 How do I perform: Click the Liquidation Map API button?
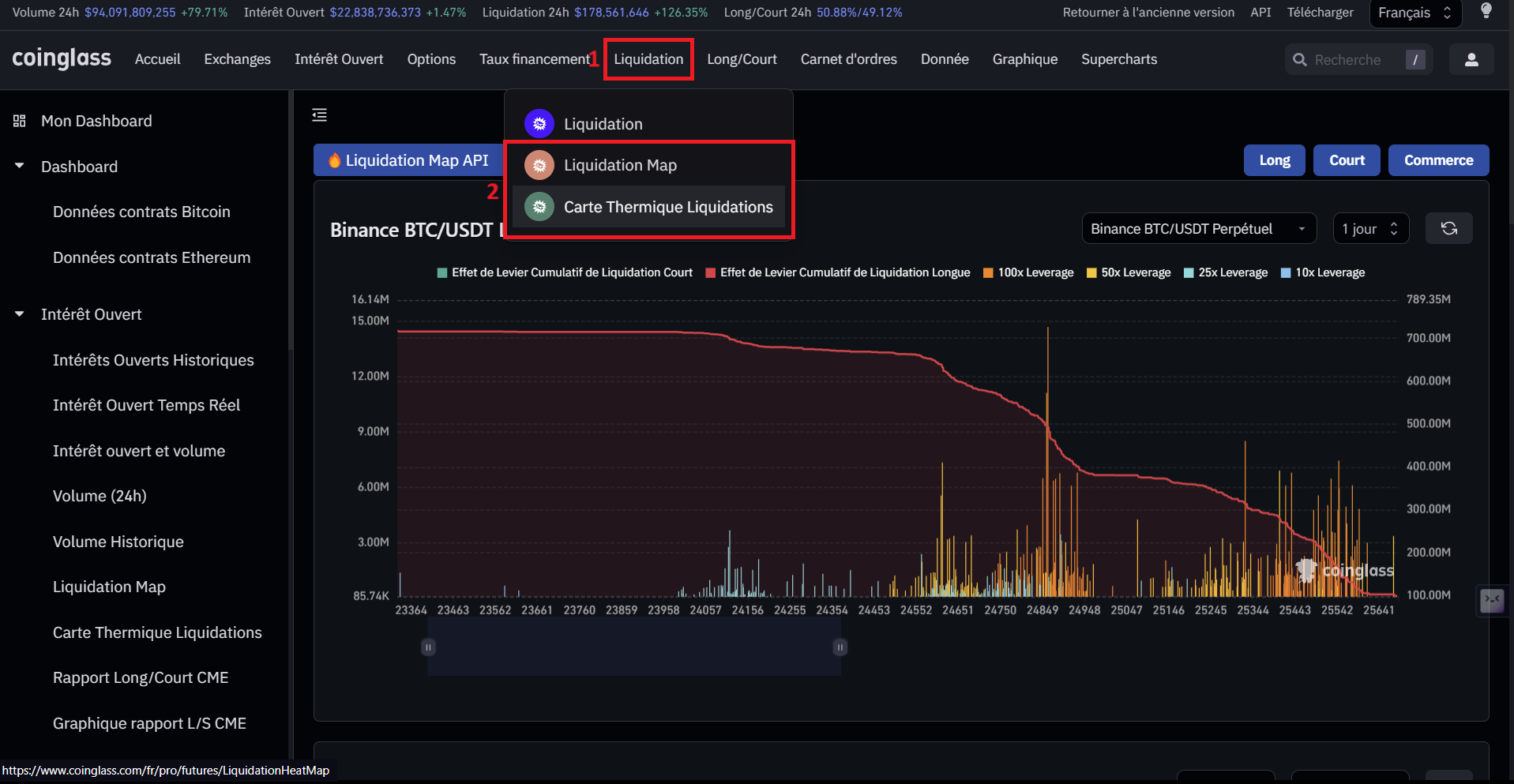click(x=409, y=160)
